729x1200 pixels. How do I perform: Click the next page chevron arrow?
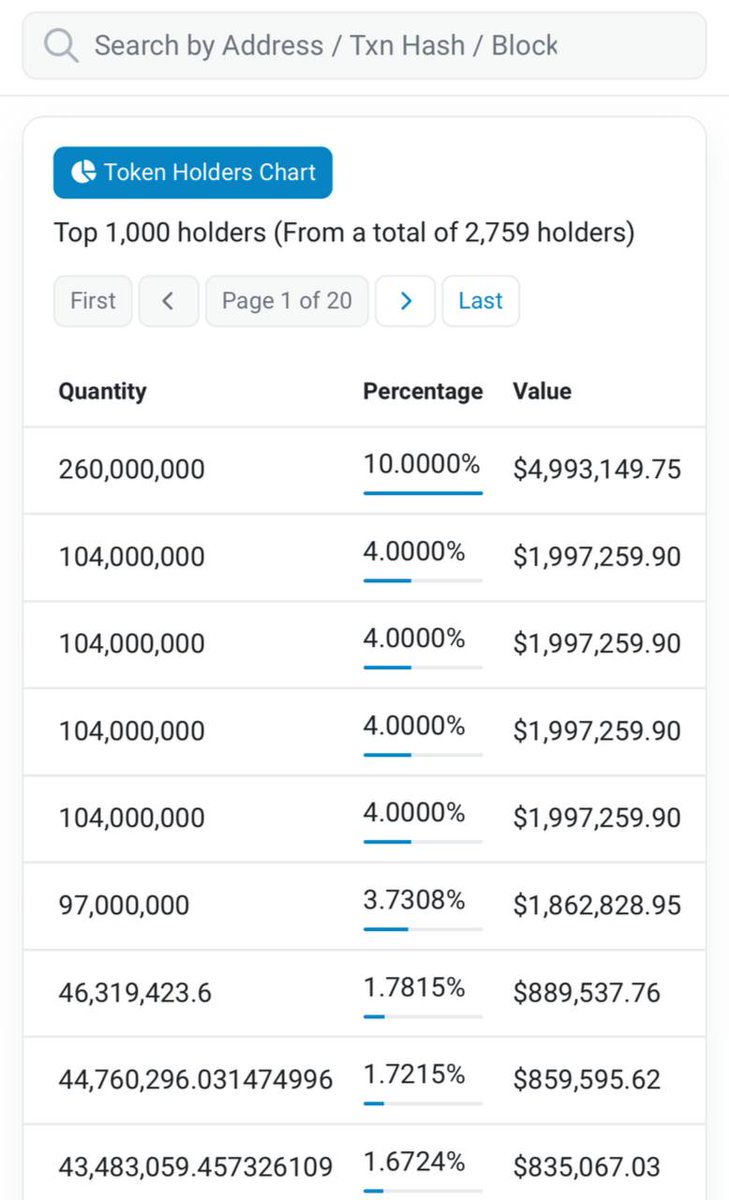405,301
